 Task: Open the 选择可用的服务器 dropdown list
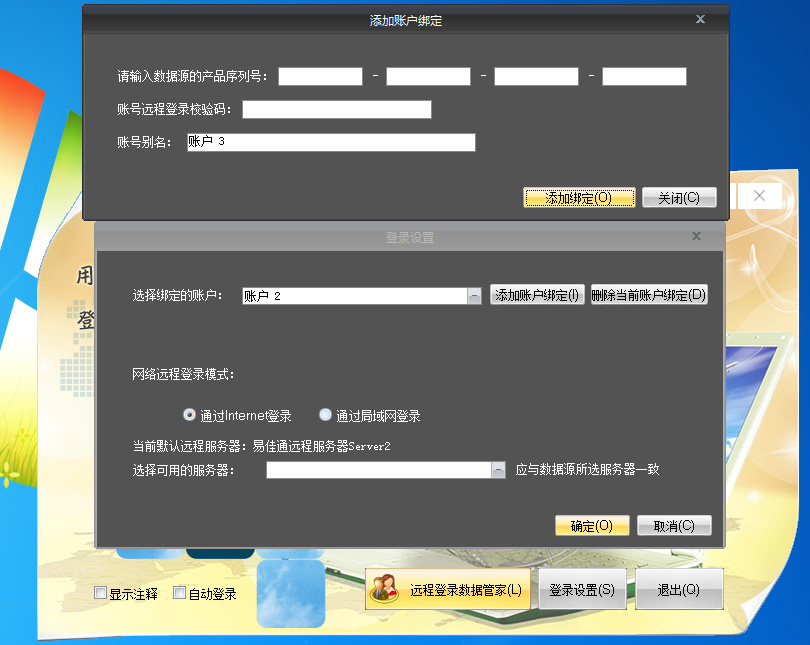coord(498,470)
